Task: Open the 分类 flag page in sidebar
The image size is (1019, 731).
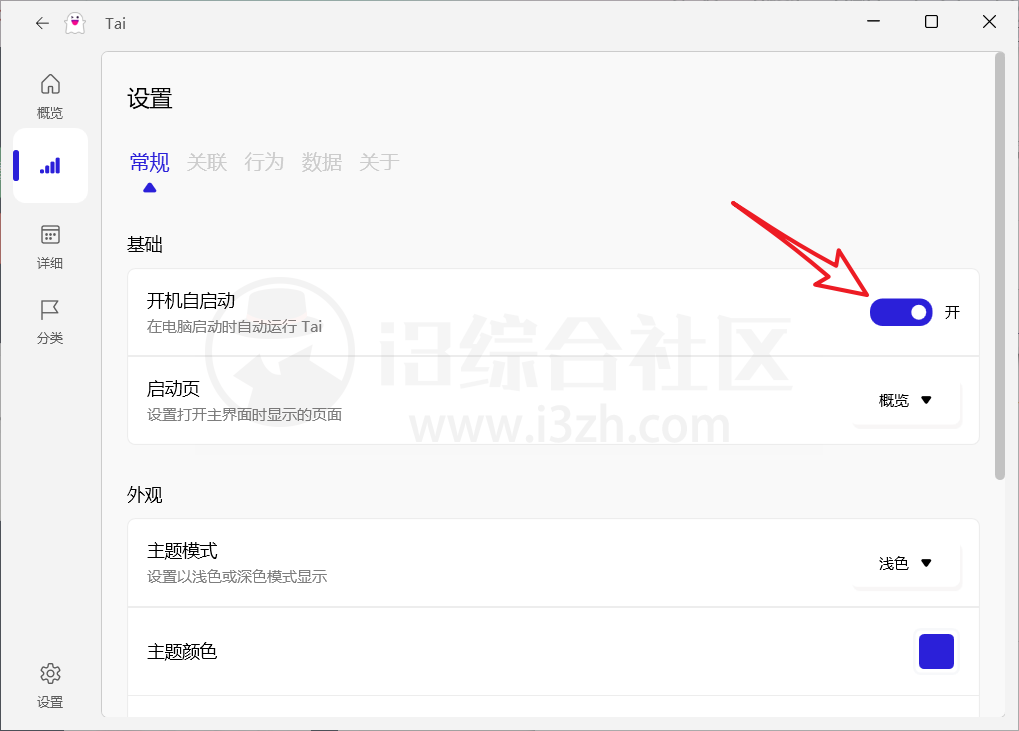Action: [50, 322]
